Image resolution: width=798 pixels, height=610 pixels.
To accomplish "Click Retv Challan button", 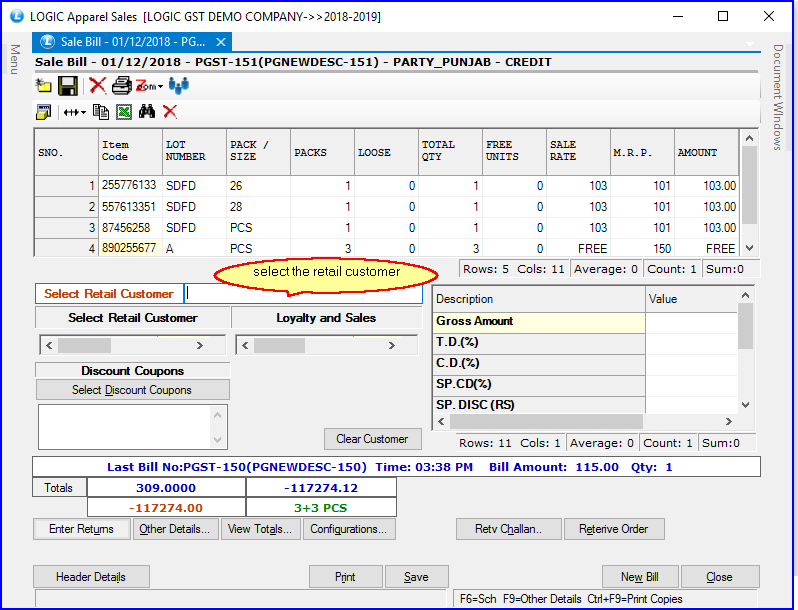I will click(508, 529).
